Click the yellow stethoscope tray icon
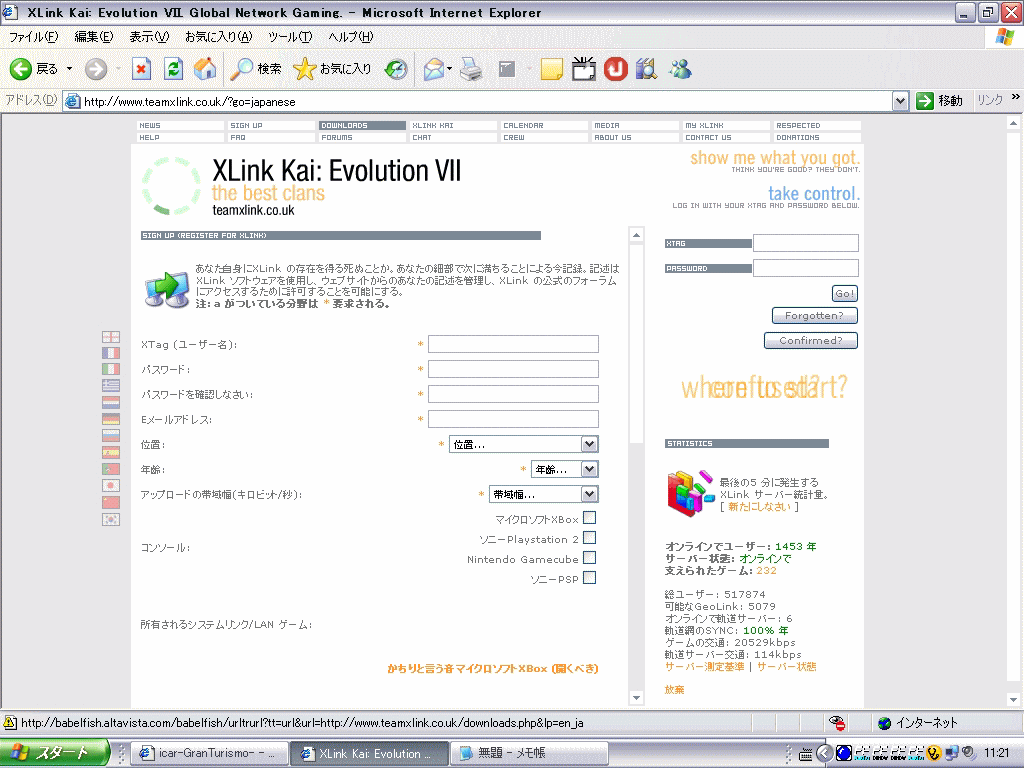 pos(934,753)
